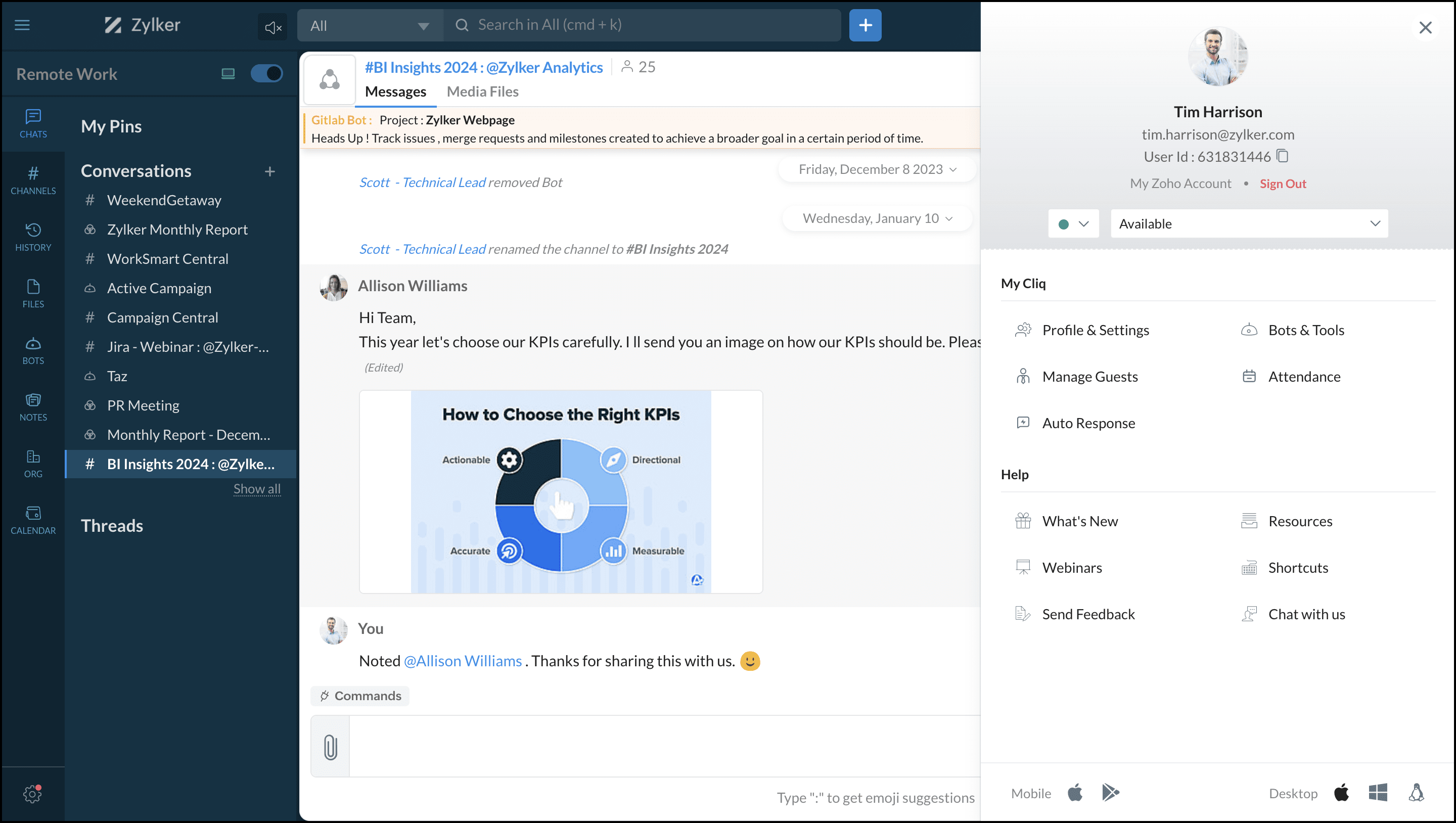This screenshot has width=1456, height=823.
Task: Click the Remote Work laptop icon
Action: pos(228,73)
